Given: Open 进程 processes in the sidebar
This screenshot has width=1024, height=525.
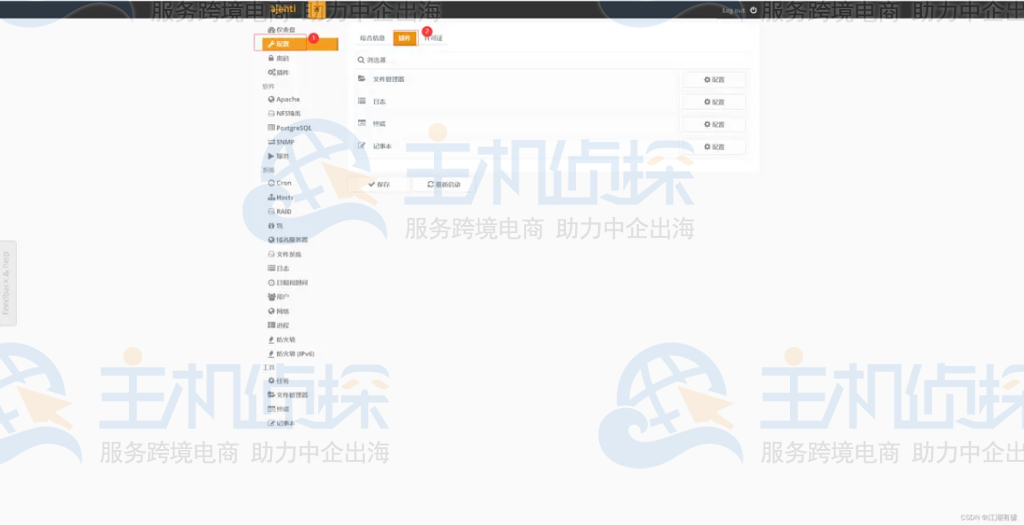Looking at the screenshot, I should click(279, 325).
